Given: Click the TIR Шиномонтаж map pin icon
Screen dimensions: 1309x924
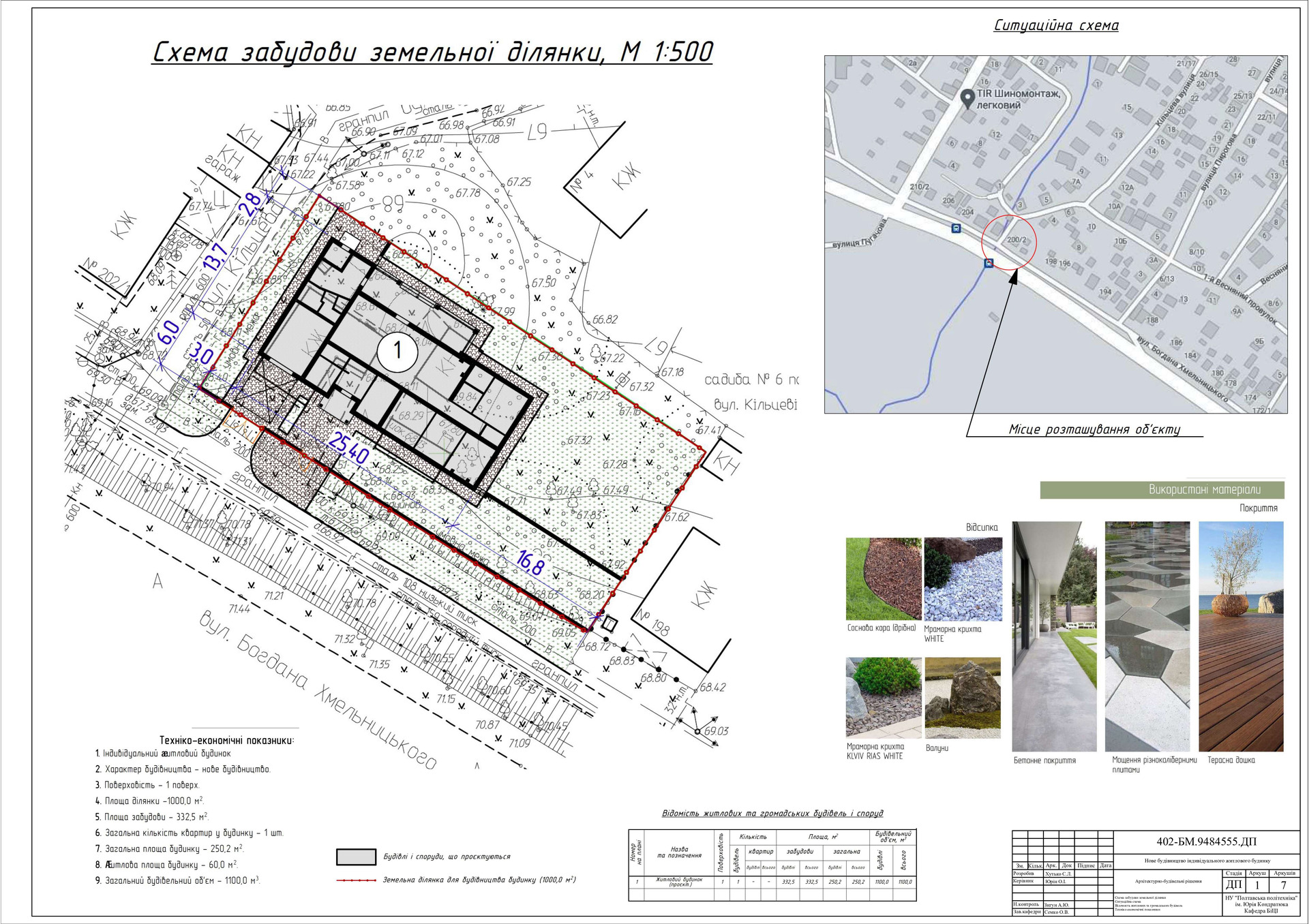Looking at the screenshot, I should tap(967, 99).
